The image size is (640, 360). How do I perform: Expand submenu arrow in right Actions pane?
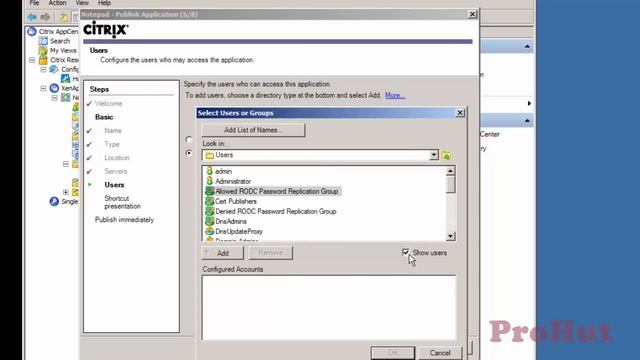coord(529,103)
